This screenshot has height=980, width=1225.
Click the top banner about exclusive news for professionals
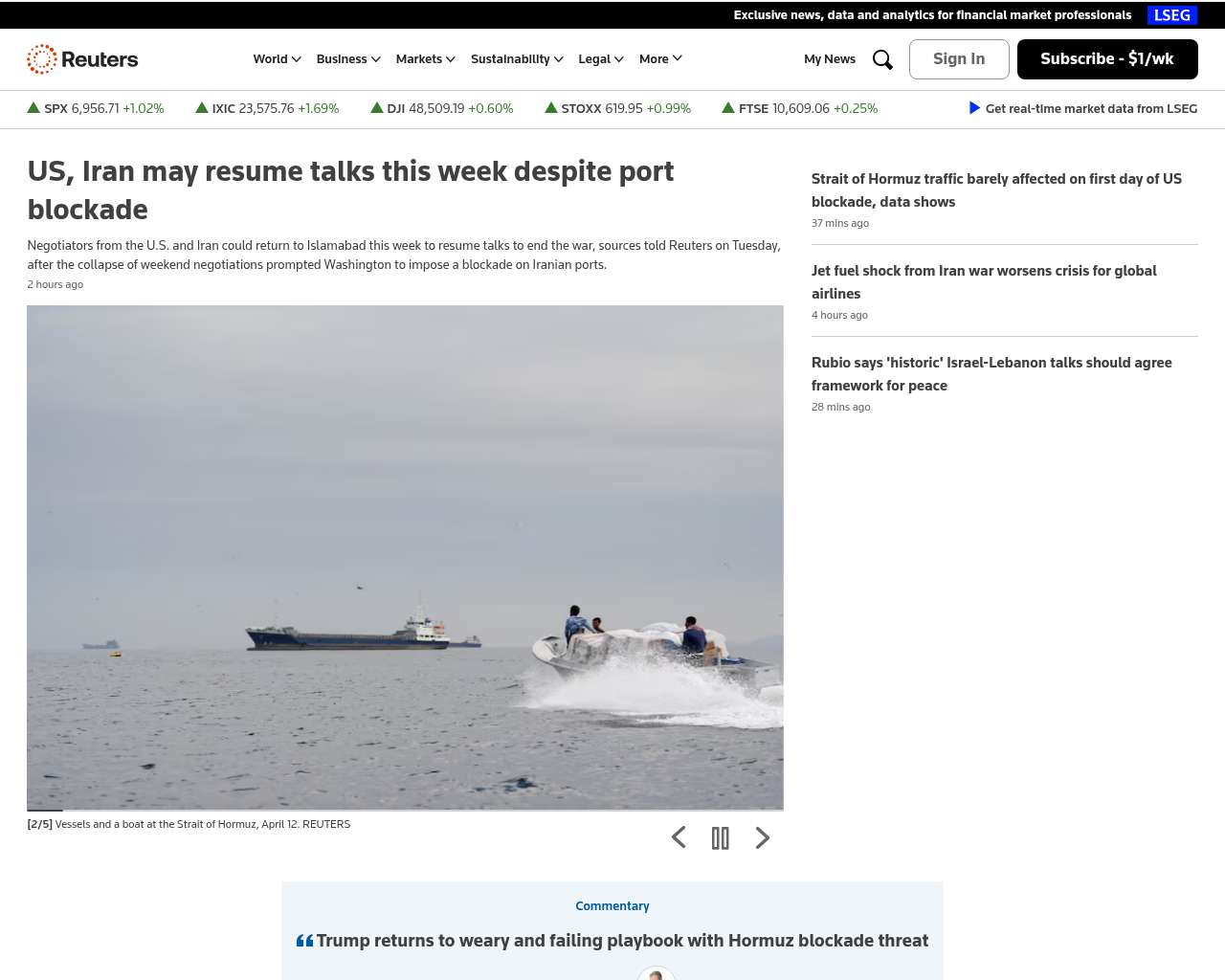pos(932,15)
